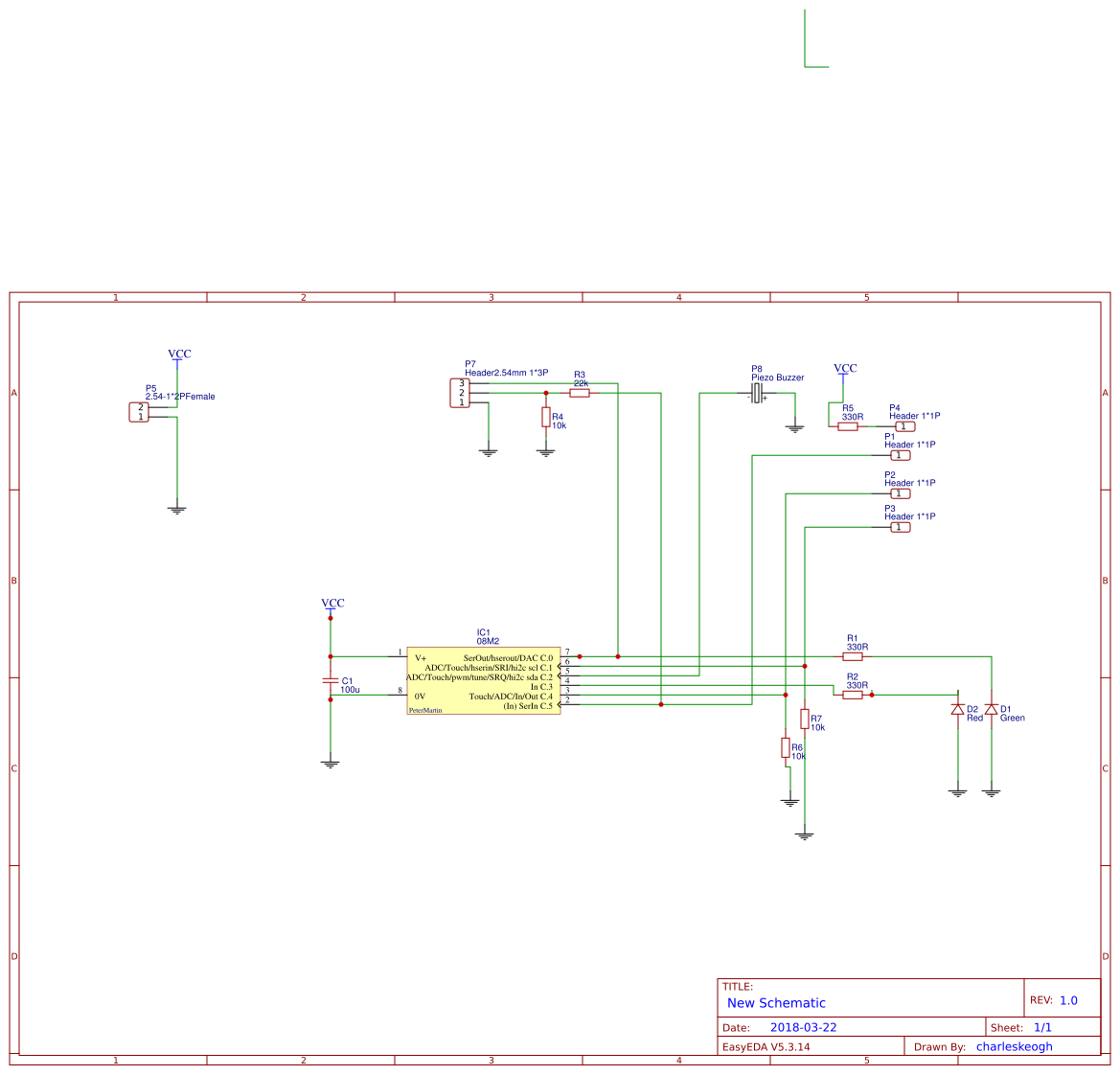This screenshot has height=1075, width=1120.
Task: Click the 'V+' pin label on IC1
Action: pyautogui.click(x=421, y=658)
